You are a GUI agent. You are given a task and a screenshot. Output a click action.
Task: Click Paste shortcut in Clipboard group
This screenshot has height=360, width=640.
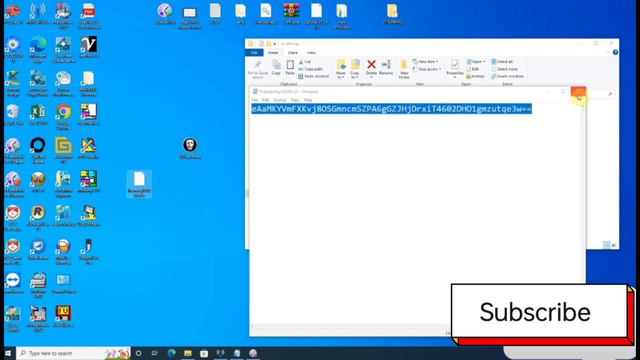tap(313, 76)
